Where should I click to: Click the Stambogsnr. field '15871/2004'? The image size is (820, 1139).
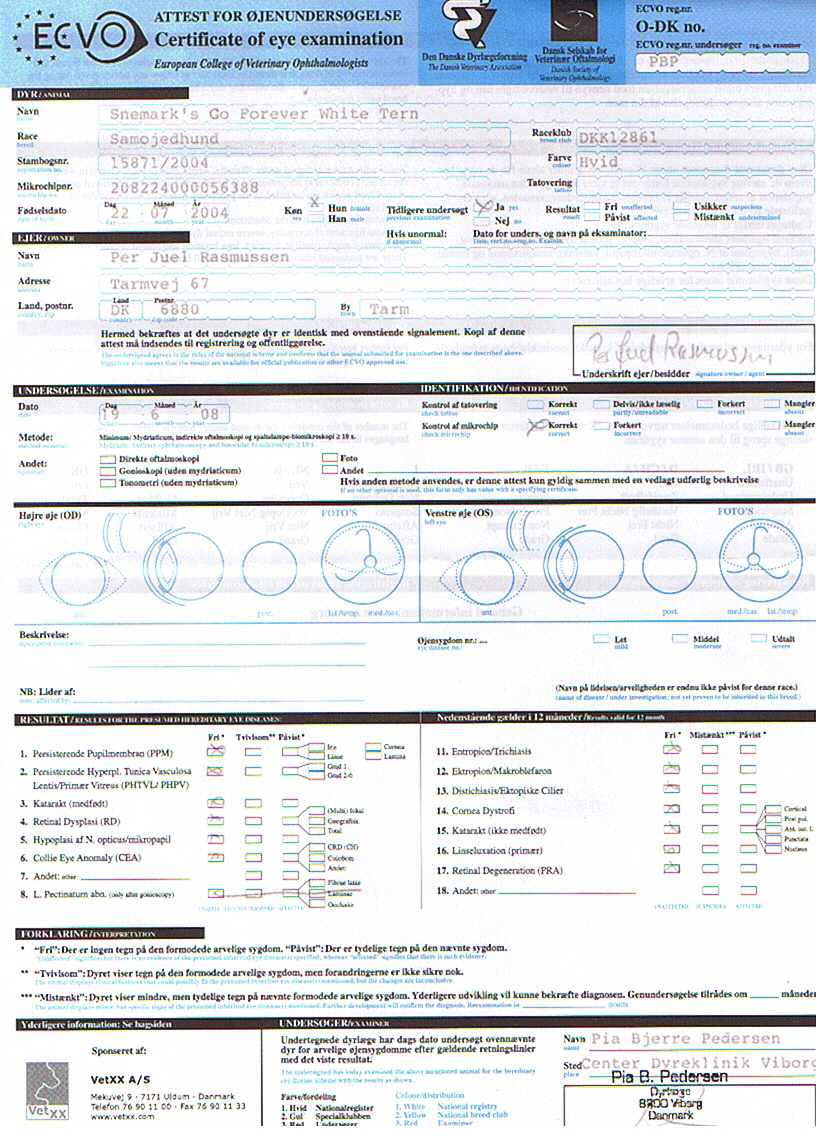(x=304, y=163)
